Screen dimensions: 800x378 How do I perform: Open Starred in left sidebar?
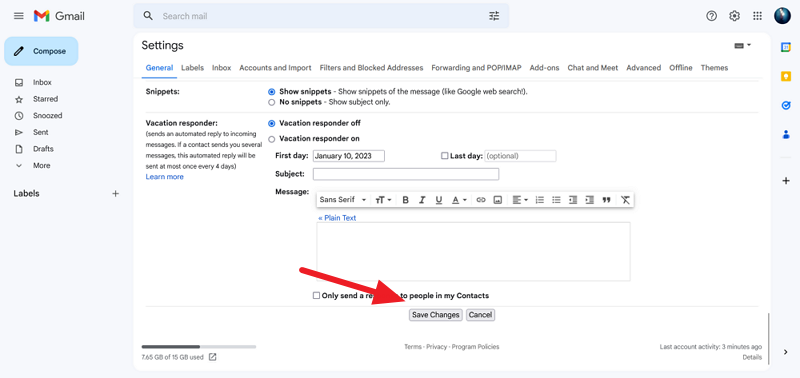[45, 99]
